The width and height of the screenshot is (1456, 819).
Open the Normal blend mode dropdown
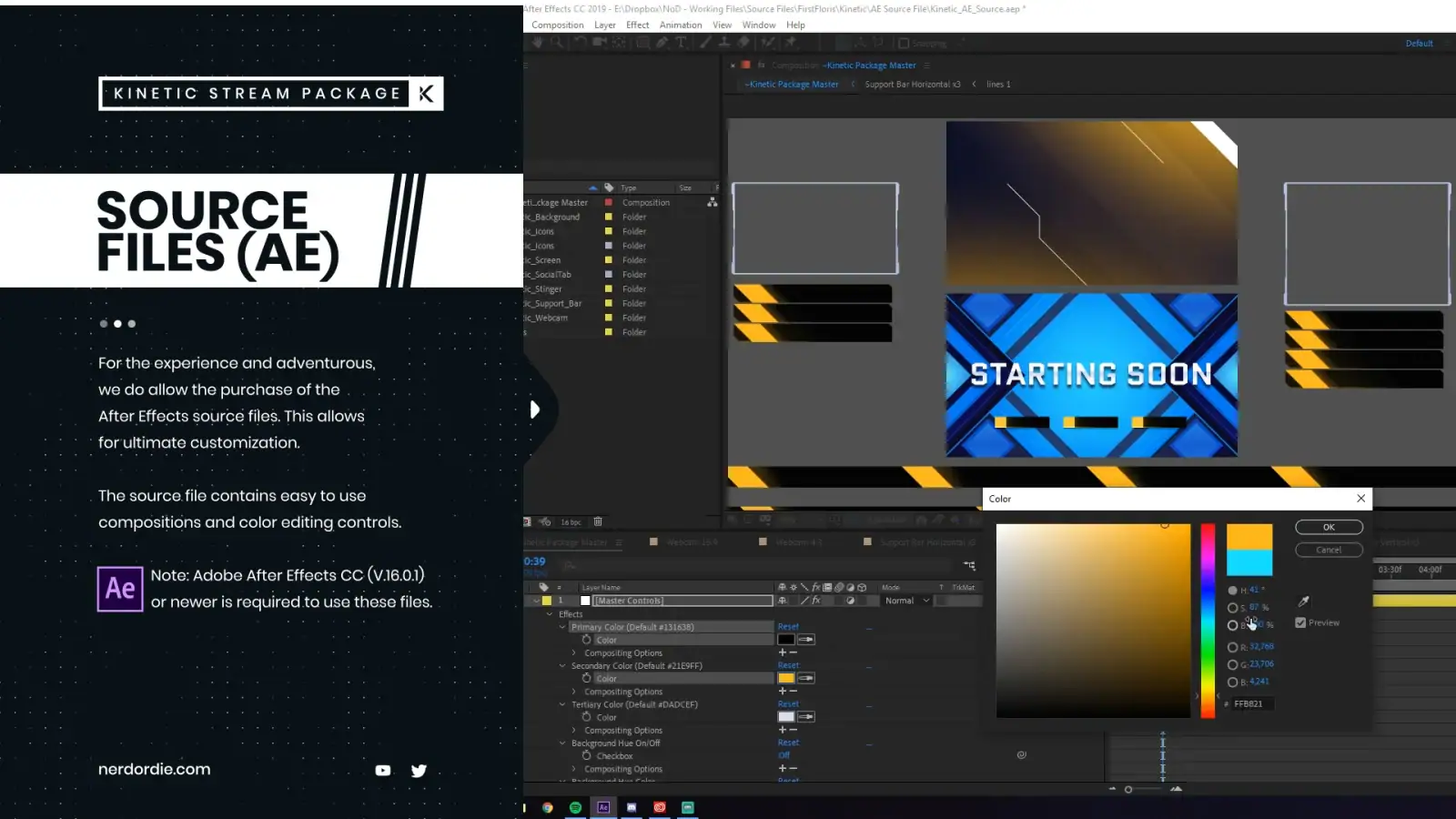pyautogui.click(x=907, y=601)
